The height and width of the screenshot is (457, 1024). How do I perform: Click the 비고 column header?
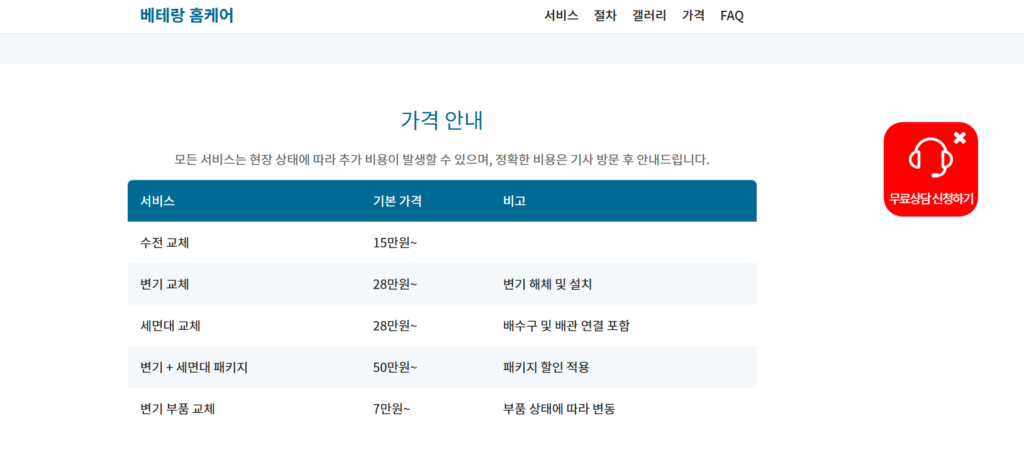(514, 201)
